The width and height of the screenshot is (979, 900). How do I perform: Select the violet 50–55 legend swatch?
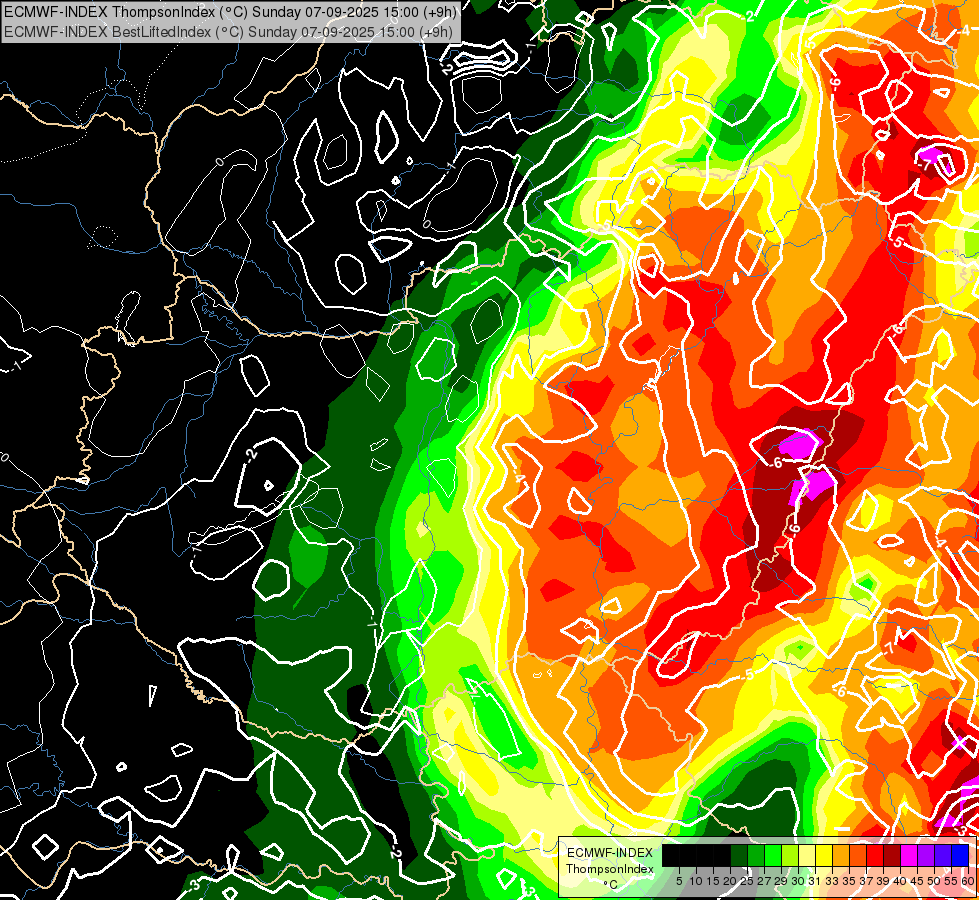(x=943, y=855)
